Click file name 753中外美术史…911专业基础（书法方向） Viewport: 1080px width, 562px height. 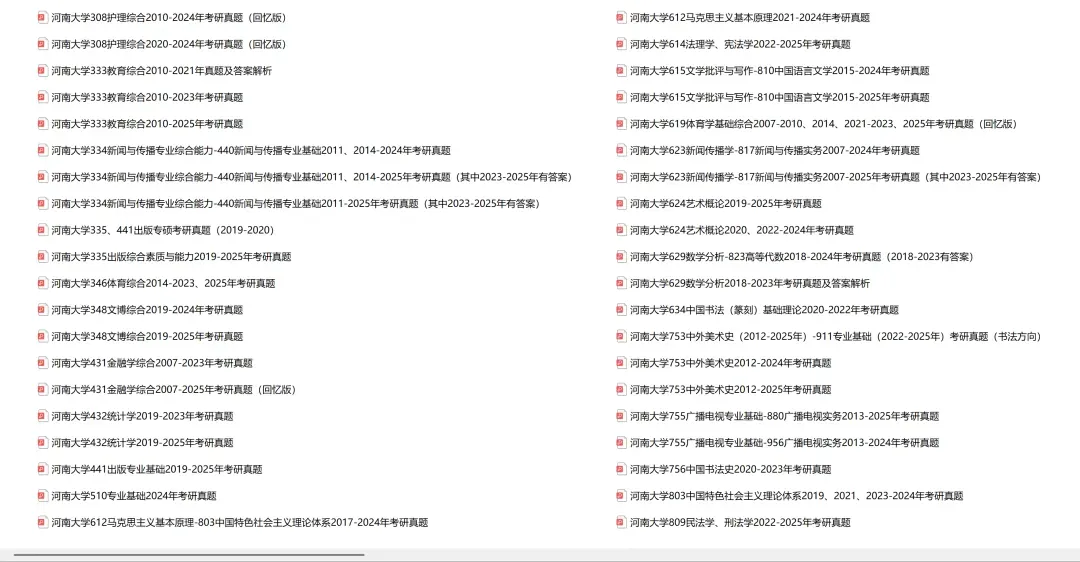pos(835,337)
